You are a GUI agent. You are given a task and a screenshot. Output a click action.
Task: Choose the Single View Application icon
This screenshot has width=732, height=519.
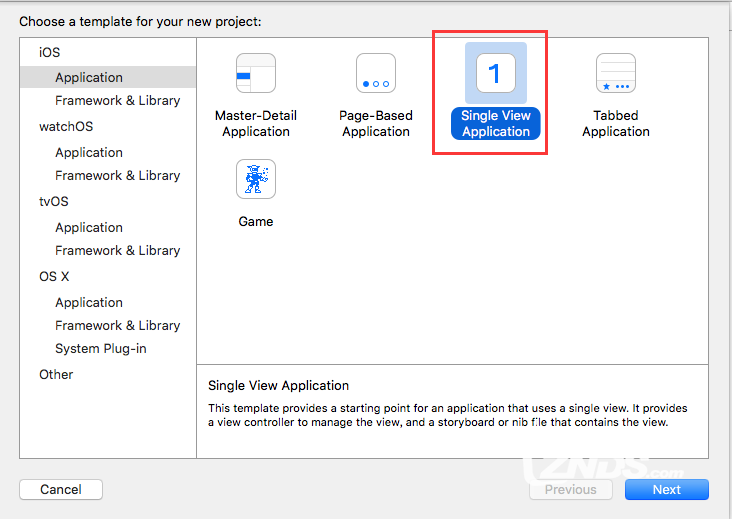(x=496, y=73)
